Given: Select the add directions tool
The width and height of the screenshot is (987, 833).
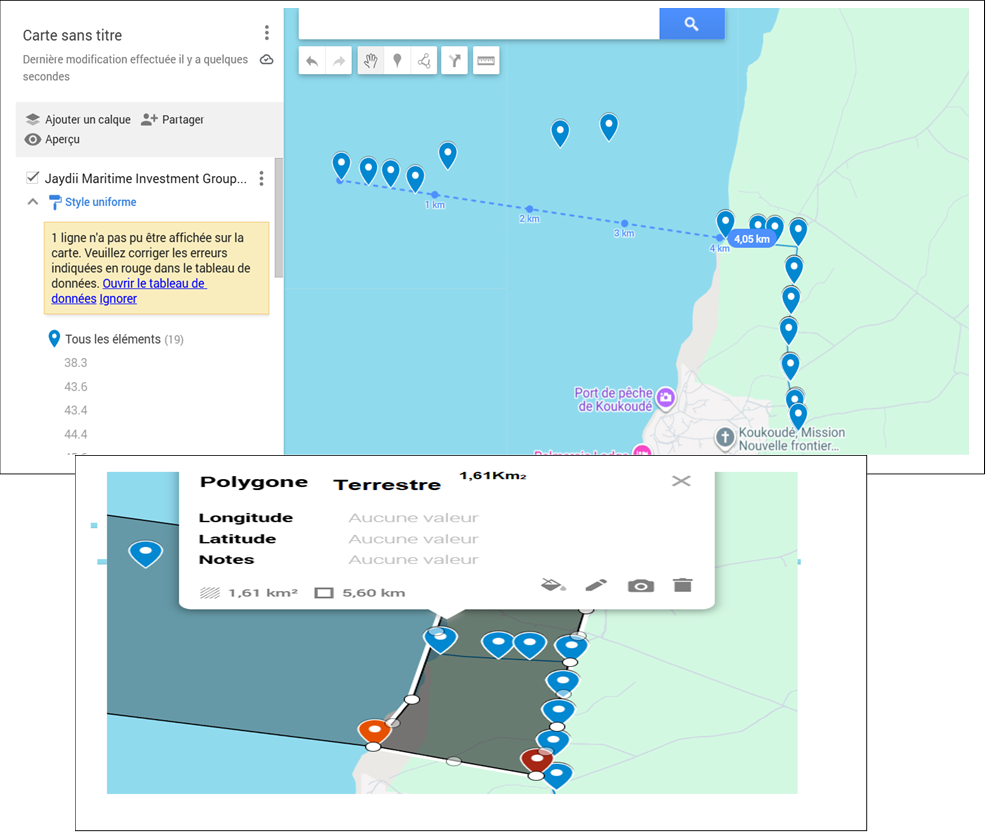Looking at the screenshot, I should click(454, 61).
